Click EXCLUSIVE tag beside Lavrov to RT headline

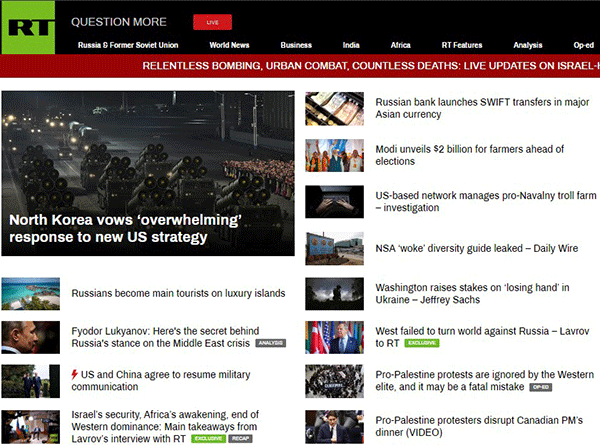422,343
